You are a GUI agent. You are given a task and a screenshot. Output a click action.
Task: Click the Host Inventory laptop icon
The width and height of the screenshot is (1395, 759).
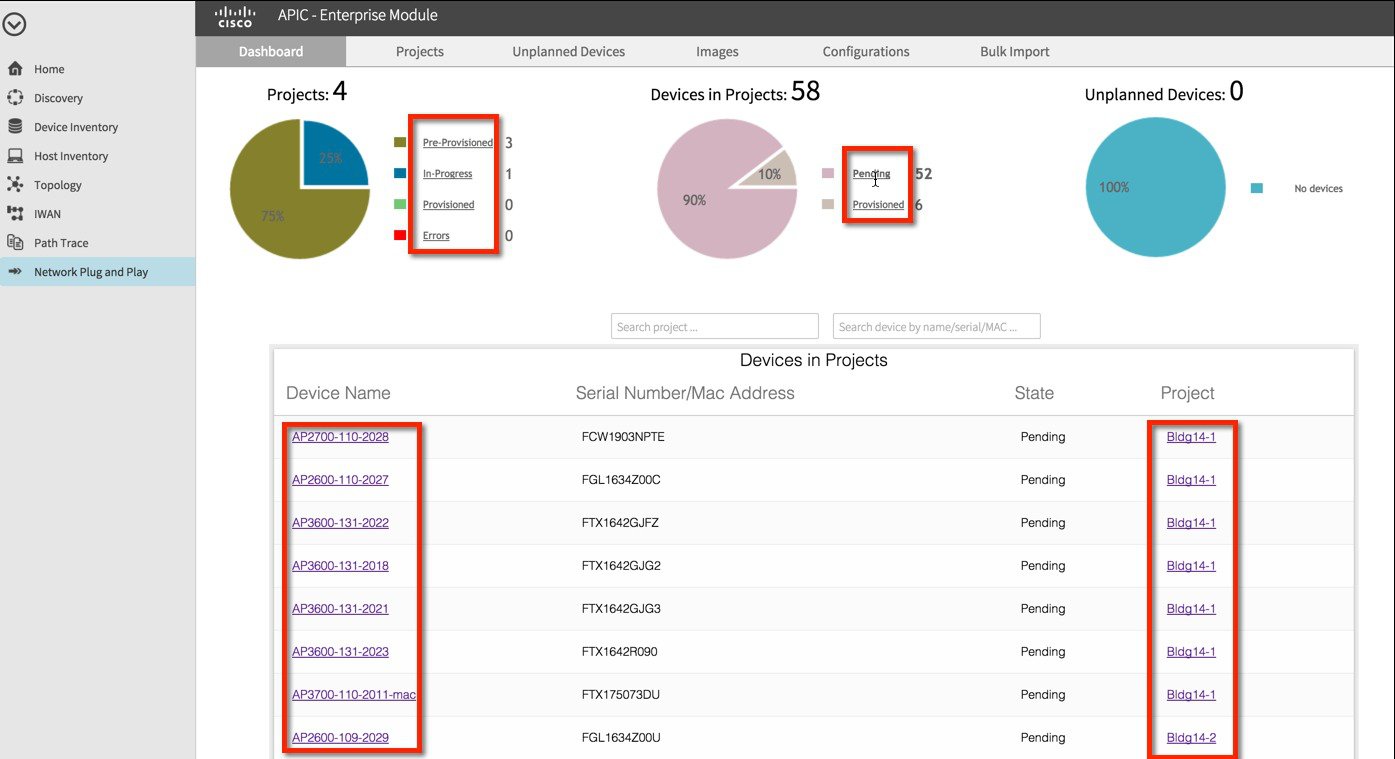point(15,156)
